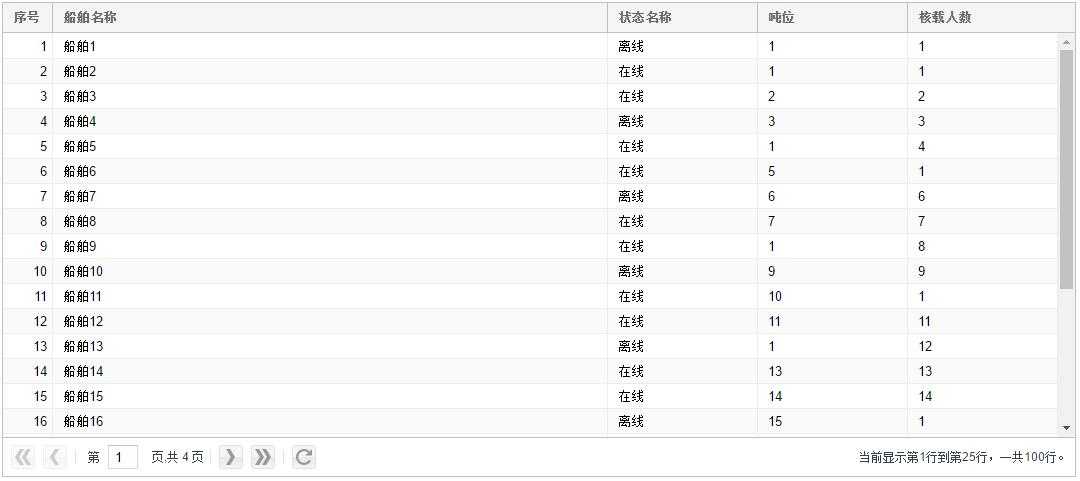Image resolution: width=1080 pixels, height=481 pixels.
Task: Sort by the 船舶名称 column header
Action: pyautogui.click(x=330, y=18)
